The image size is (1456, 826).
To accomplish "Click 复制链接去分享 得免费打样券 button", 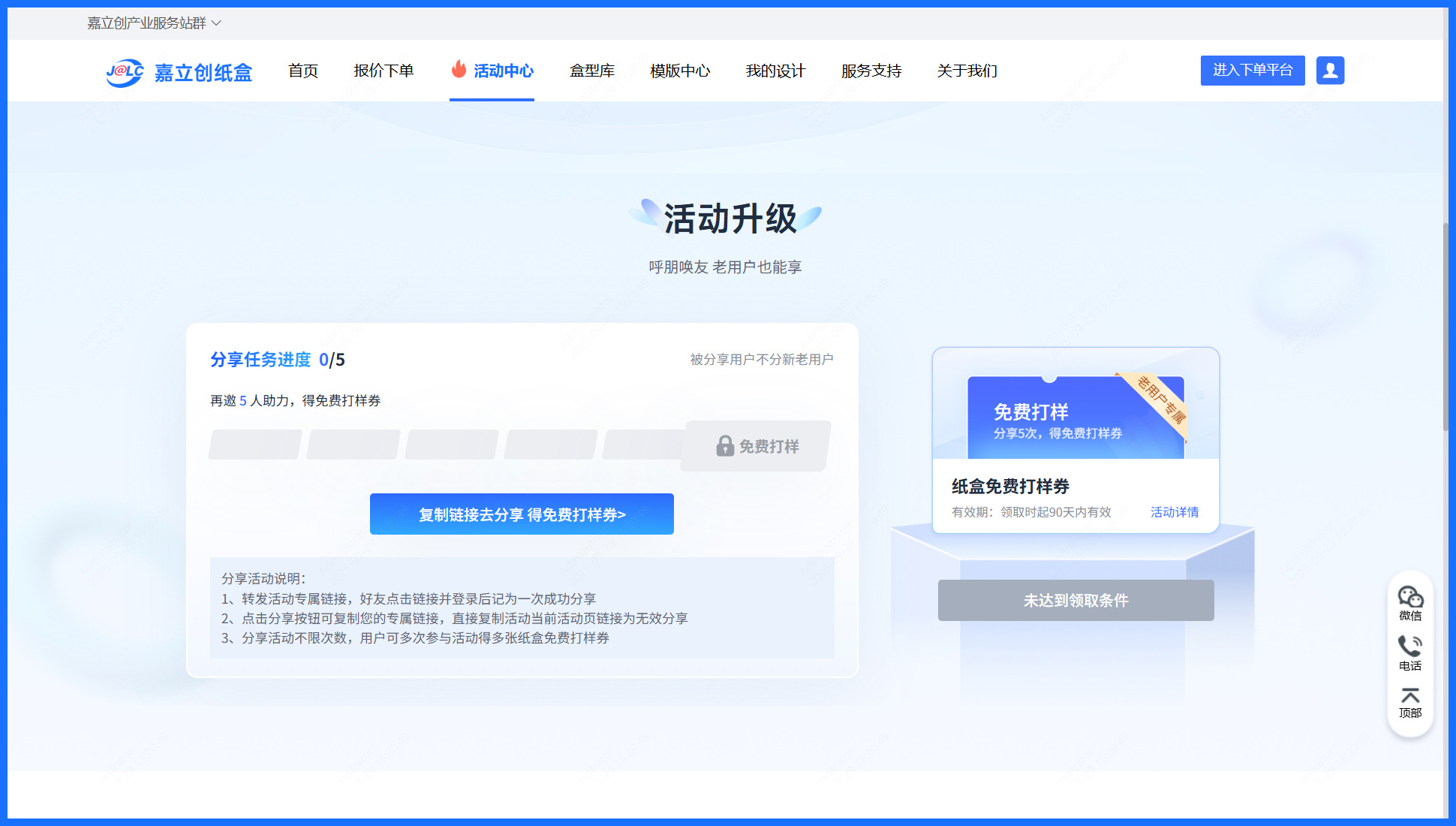I will click(x=522, y=514).
